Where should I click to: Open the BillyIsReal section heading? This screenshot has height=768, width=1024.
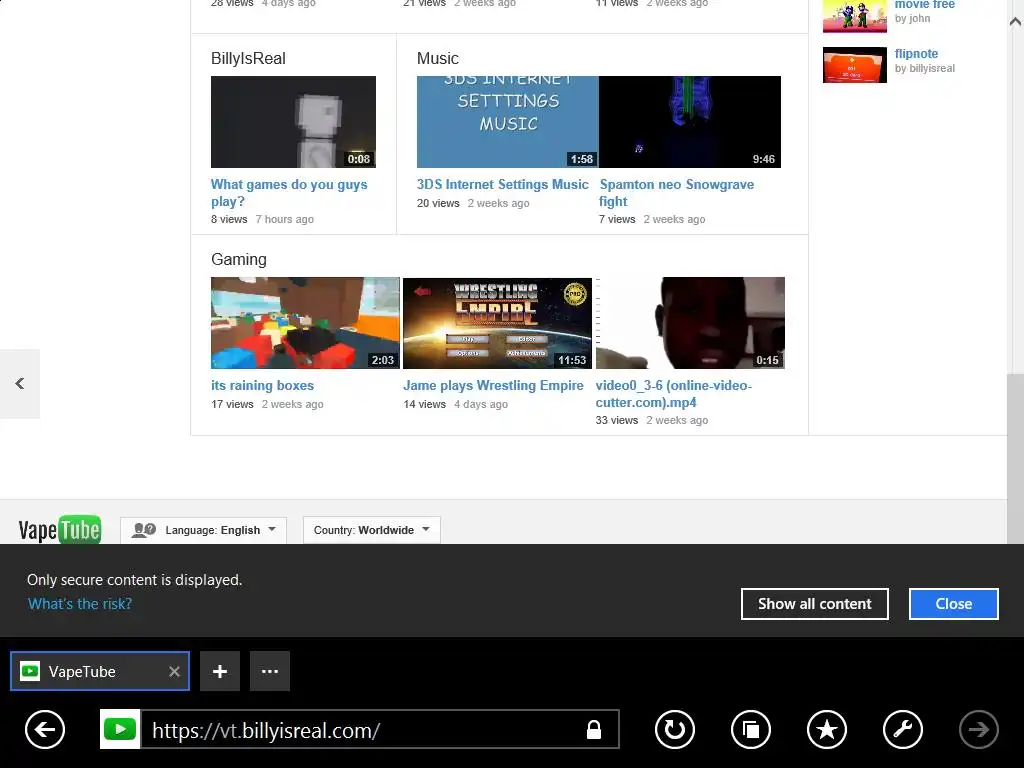[248, 59]
